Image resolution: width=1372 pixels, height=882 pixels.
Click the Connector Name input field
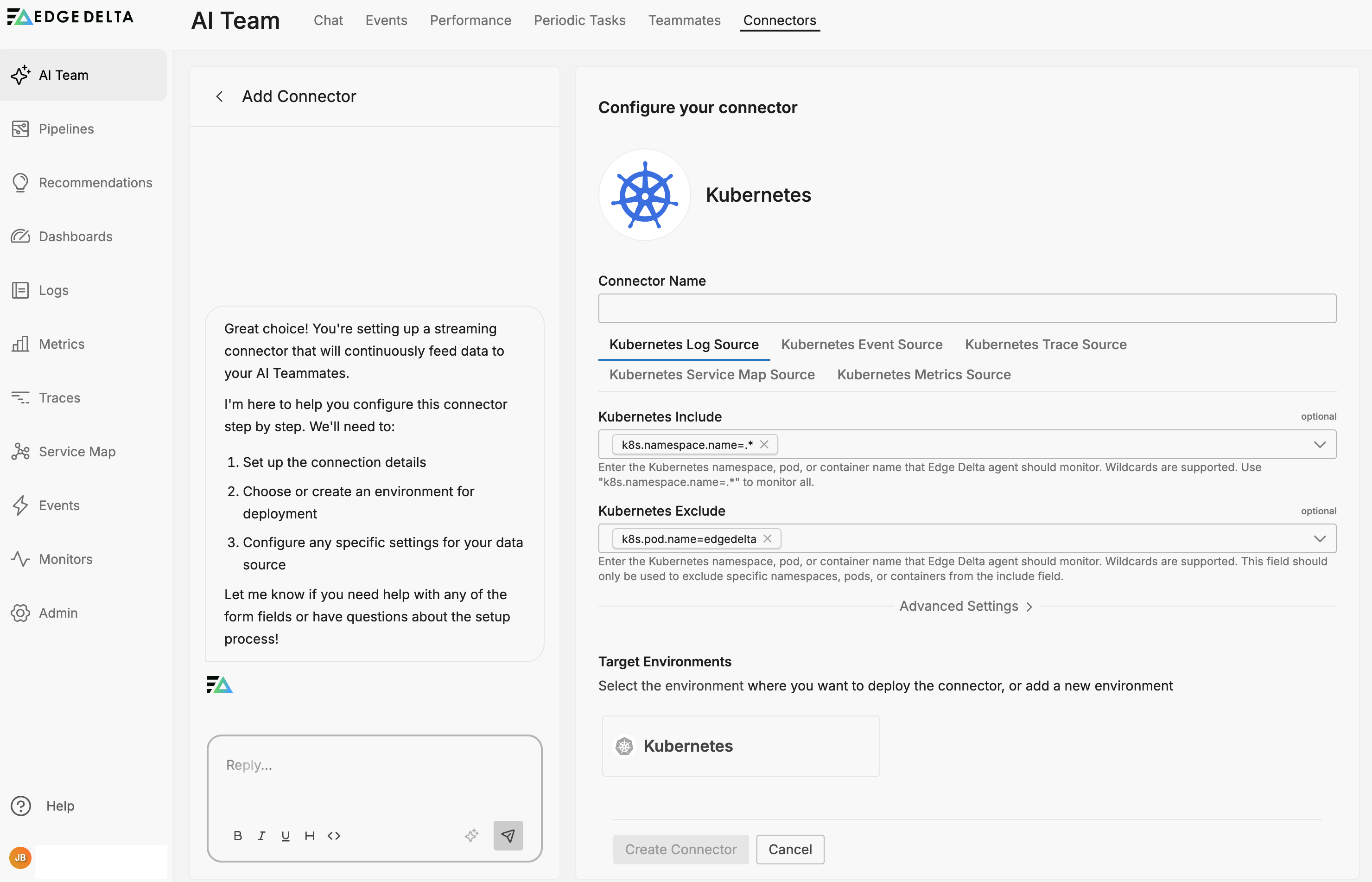967,309
